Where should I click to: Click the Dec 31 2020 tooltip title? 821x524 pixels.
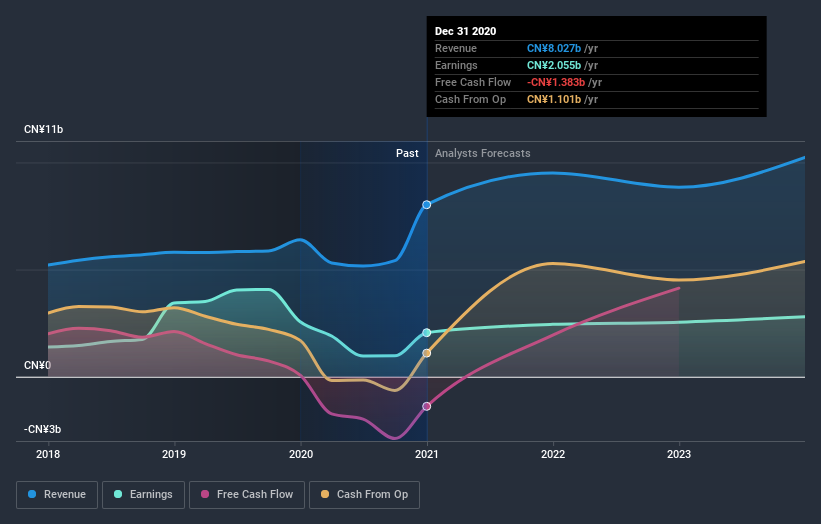(x=465, y=31)
